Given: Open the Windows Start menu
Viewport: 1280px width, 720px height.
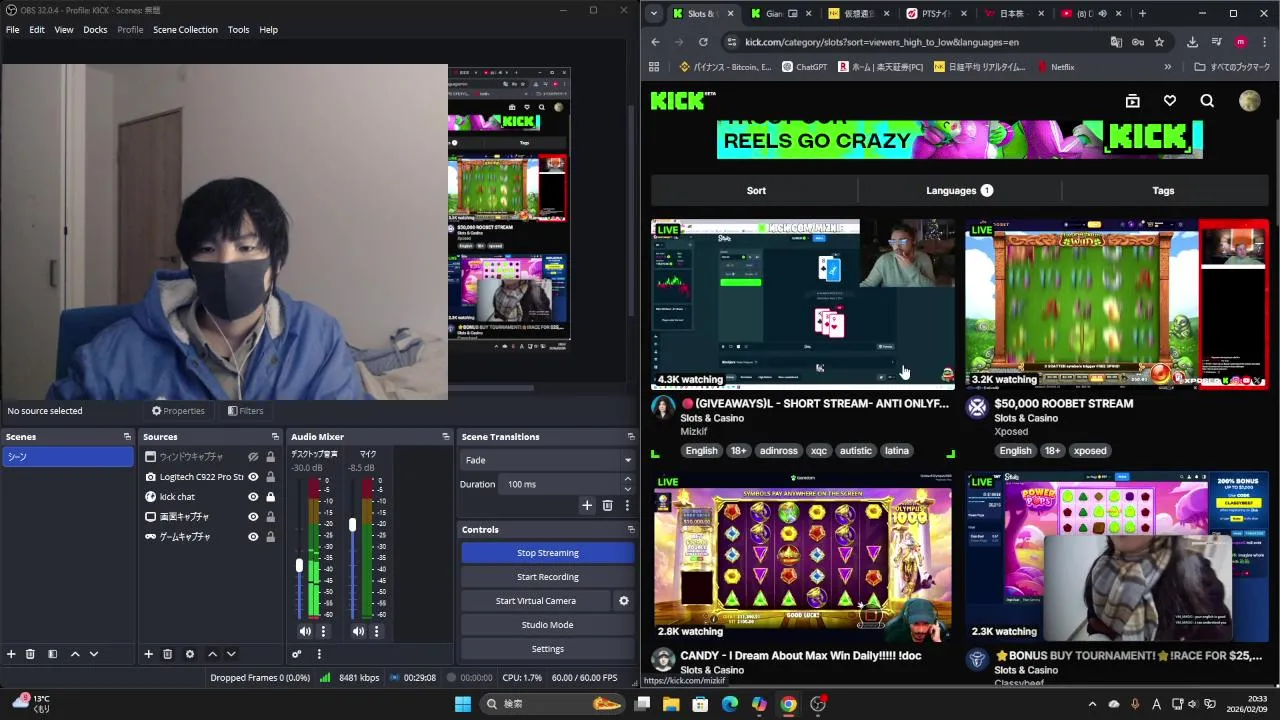Looking at the screenshot, I should (x=463, y=704).
